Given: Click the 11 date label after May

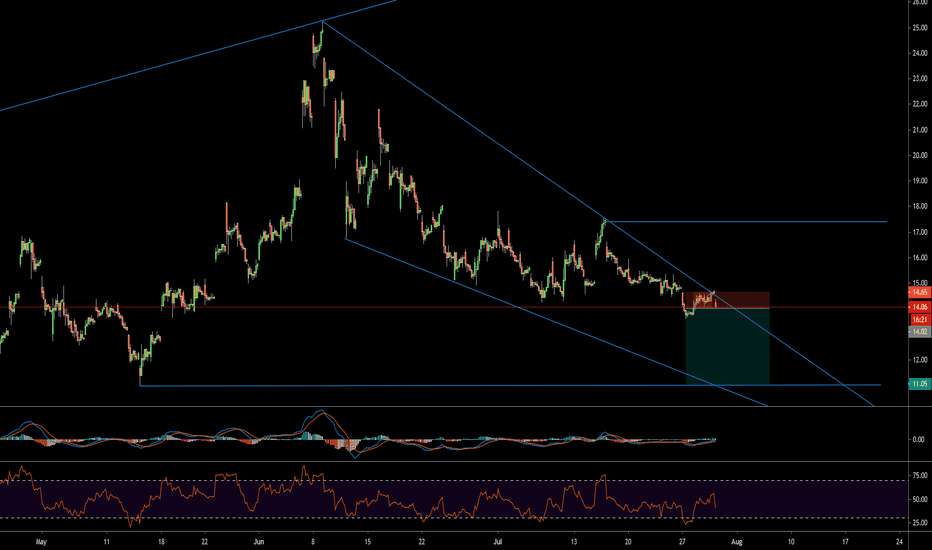Looking at the screenshot, I should tap(106, 542).
